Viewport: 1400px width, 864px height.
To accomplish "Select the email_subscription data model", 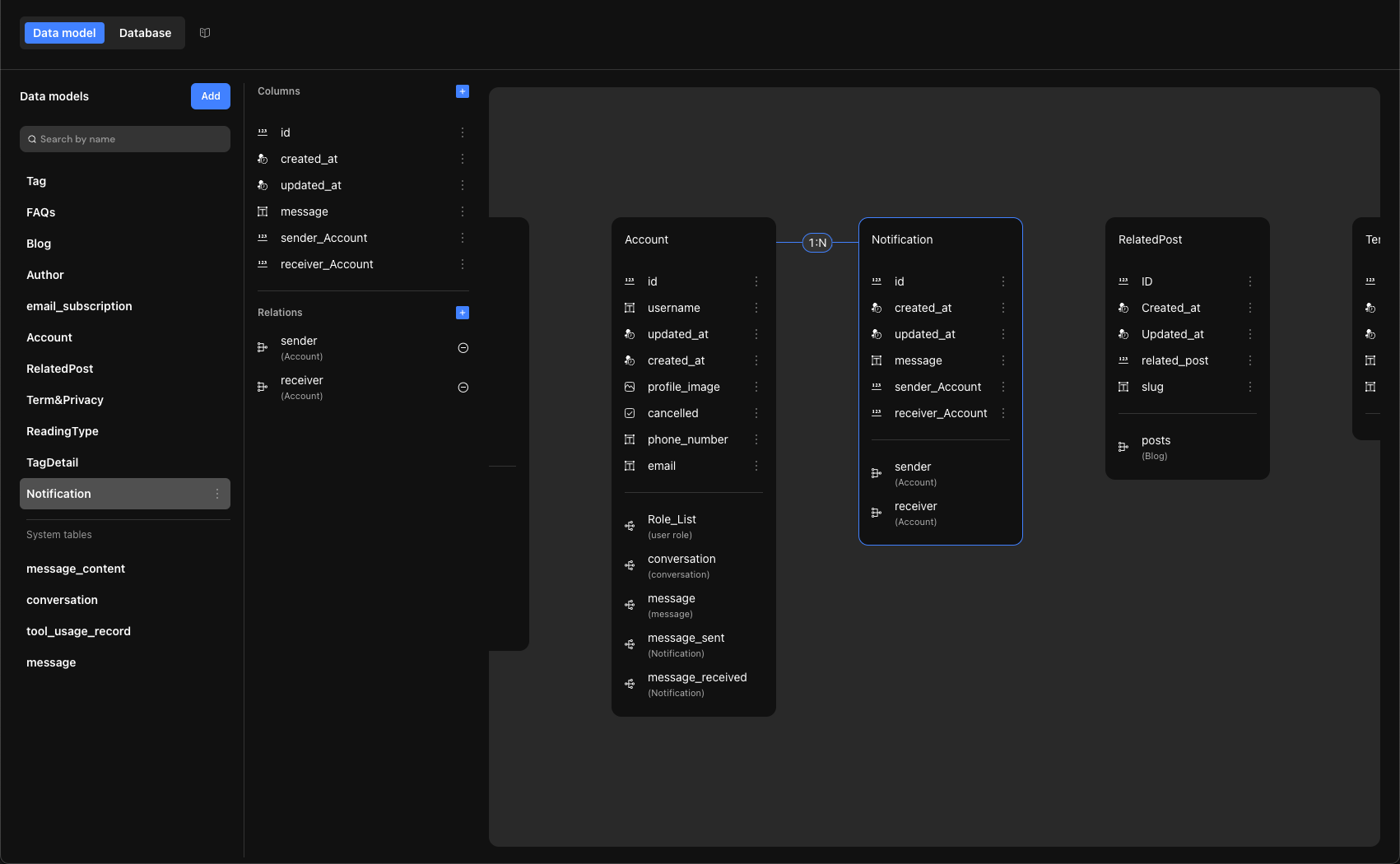I will pos(125,306).
